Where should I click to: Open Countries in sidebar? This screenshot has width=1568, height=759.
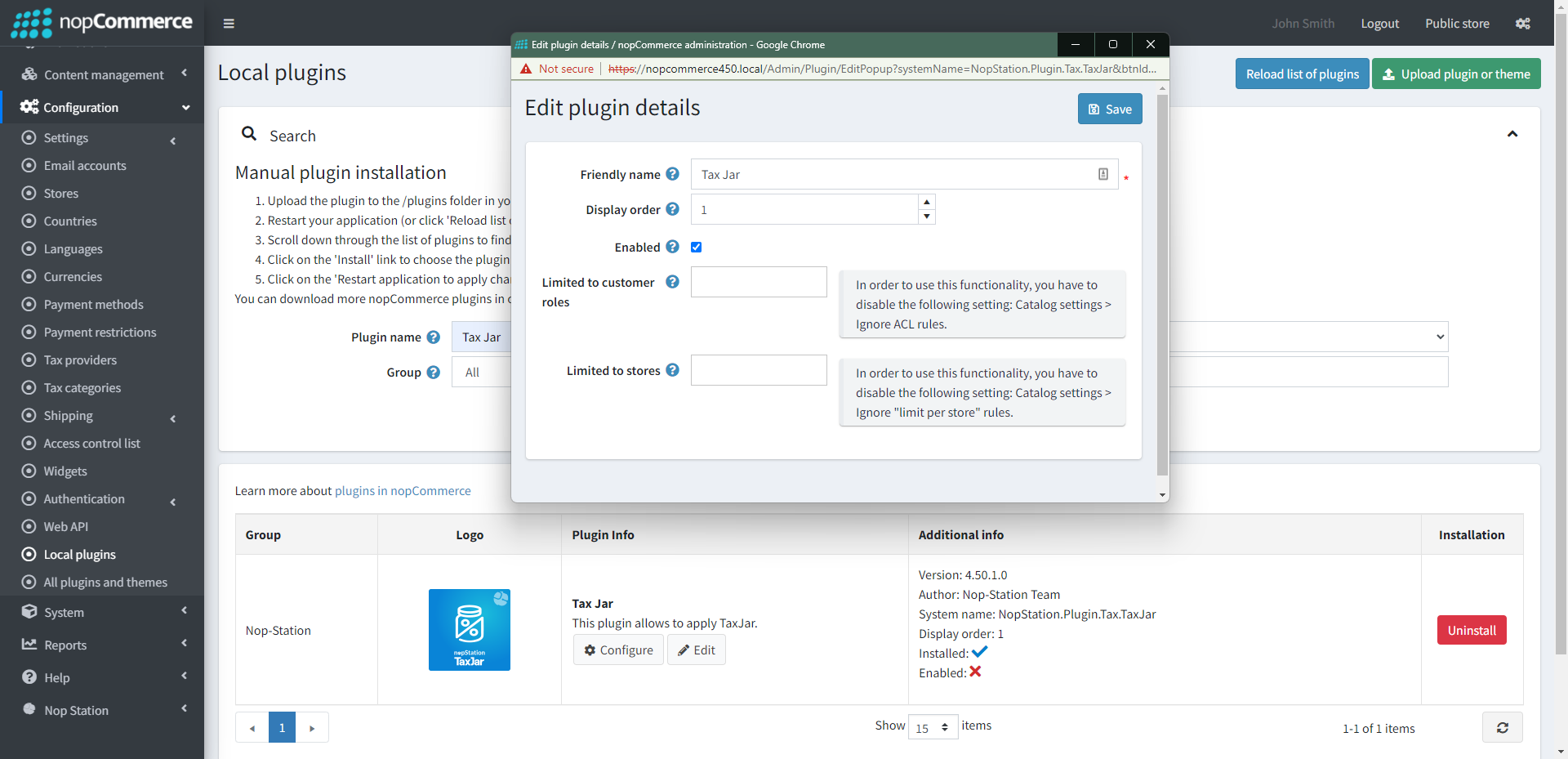click(x=70, y=221)
